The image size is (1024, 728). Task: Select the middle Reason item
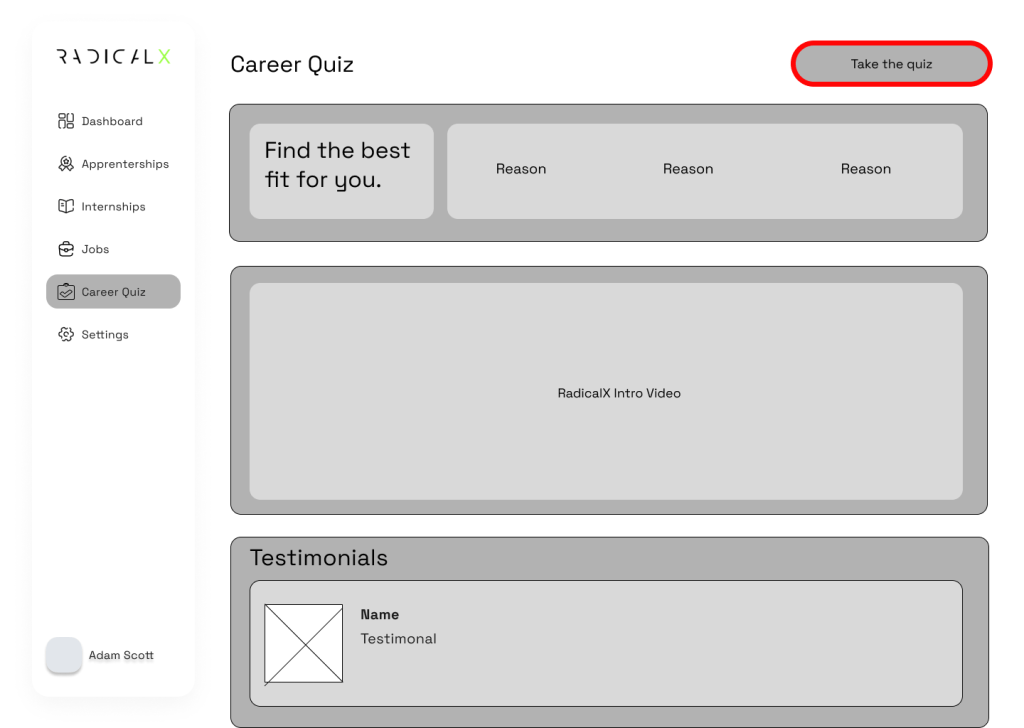tap(688, 169)
